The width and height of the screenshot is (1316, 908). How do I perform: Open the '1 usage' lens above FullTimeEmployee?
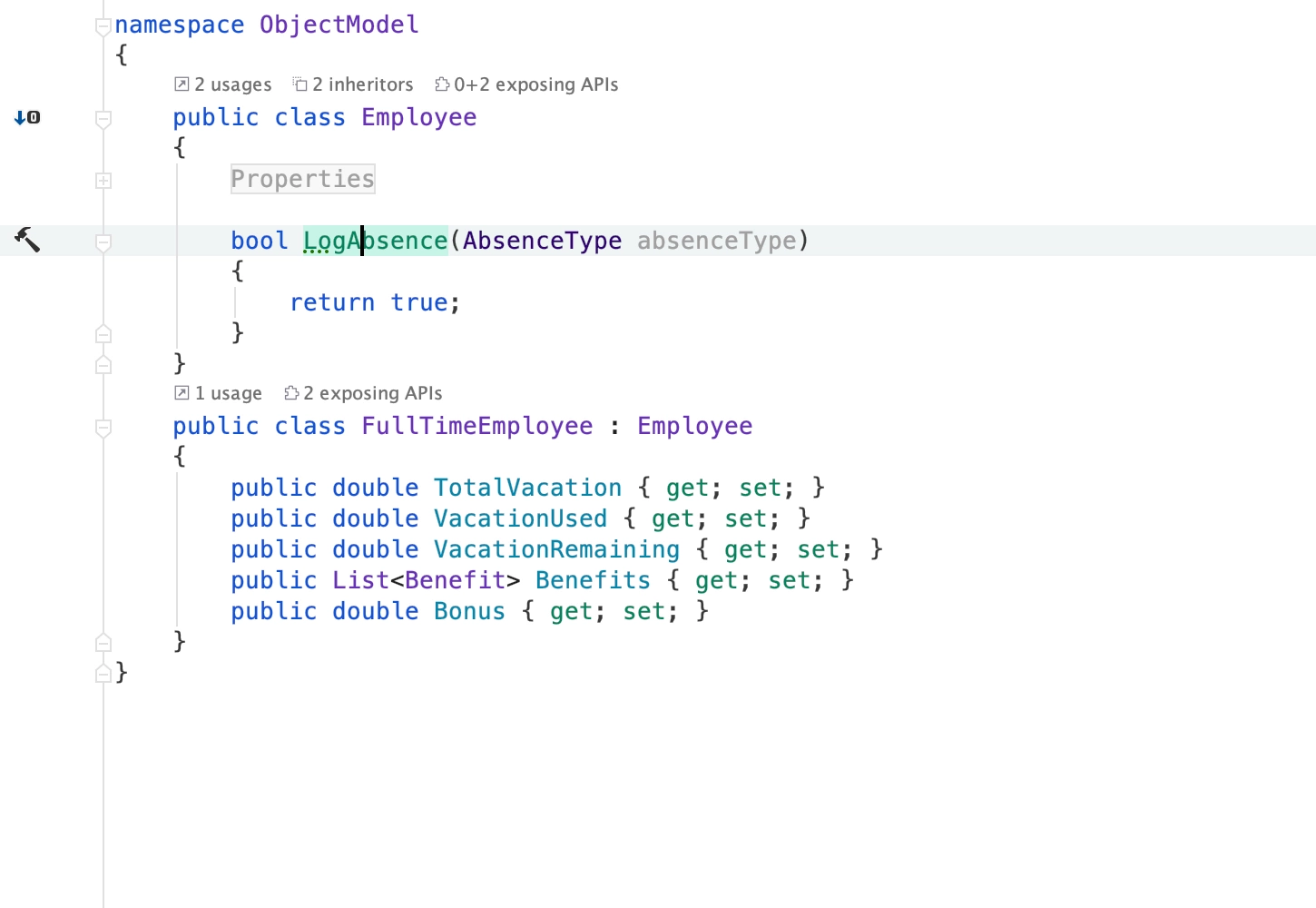(218, 393)
